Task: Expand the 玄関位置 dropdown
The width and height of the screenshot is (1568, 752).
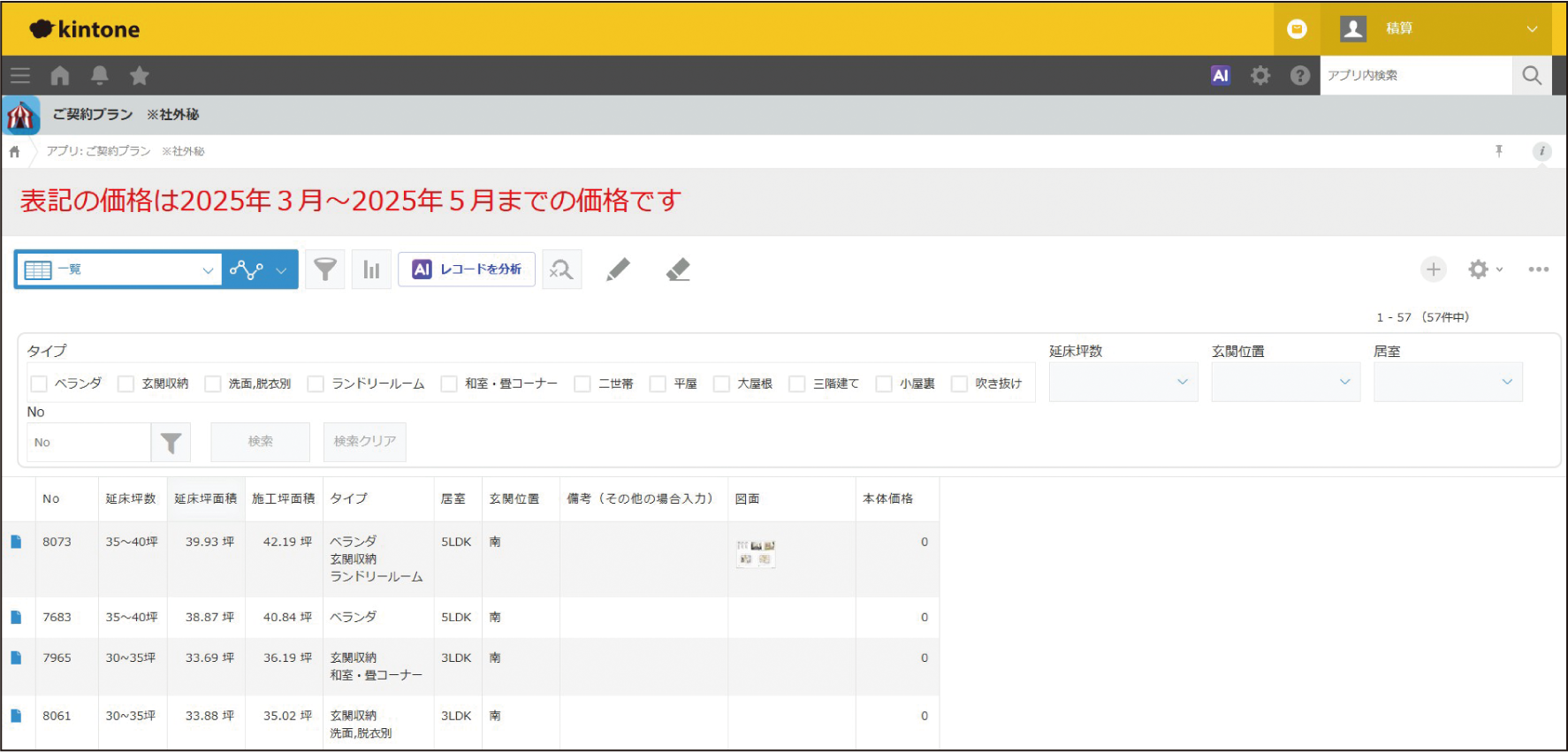Action: [x=1286, y=382]
